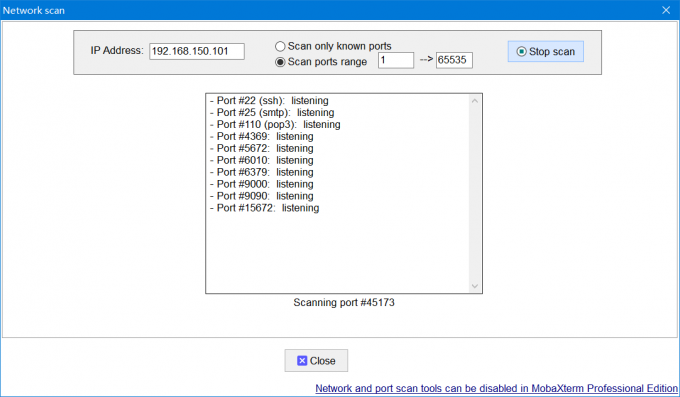Select the Port #110 (pop3) listening row
This screenshot has width=680, height=397.
(275, 125)
